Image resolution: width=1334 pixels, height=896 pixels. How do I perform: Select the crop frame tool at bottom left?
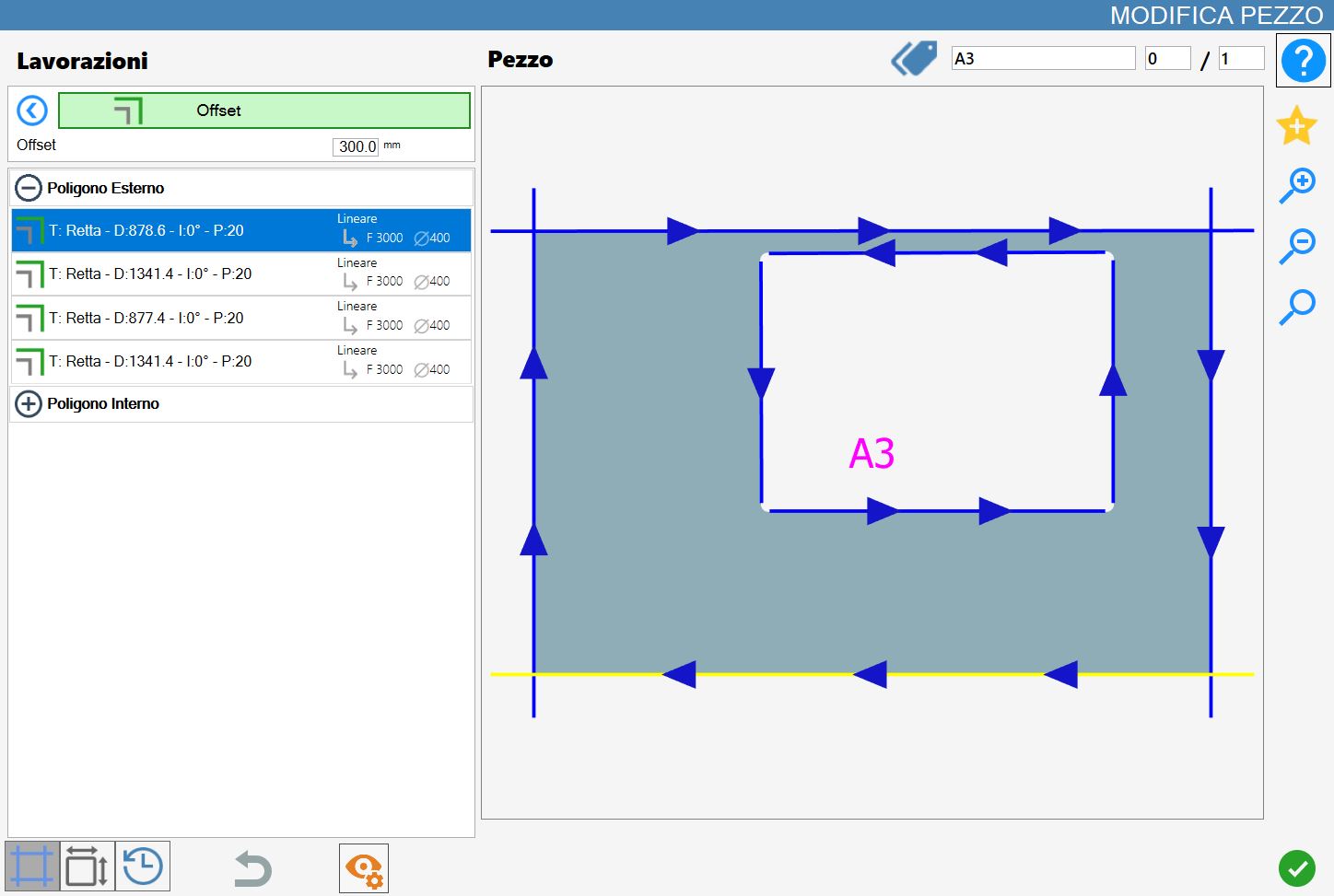[32, 867]
